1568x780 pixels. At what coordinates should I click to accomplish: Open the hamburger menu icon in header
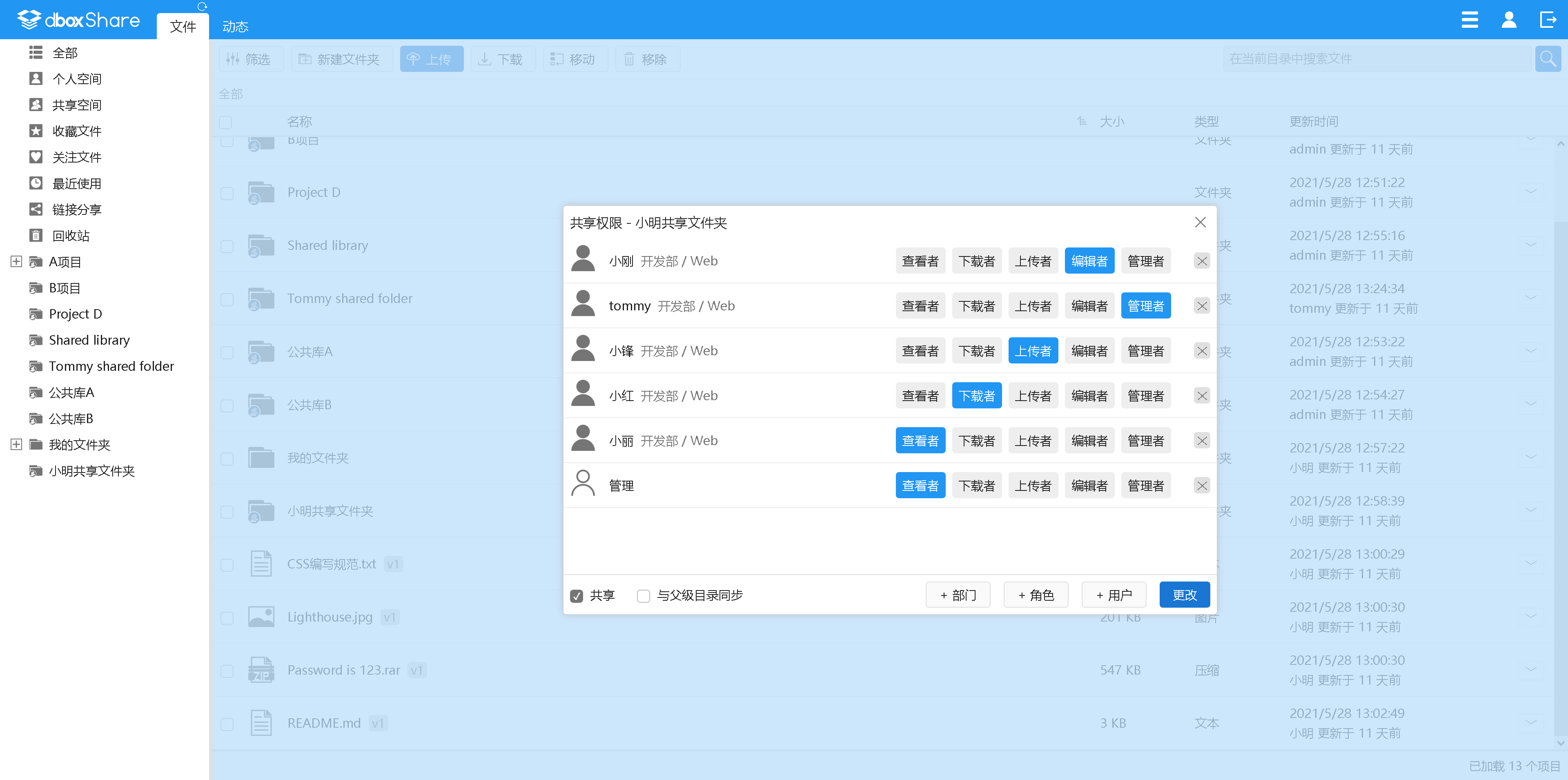click(x=1470, y=20)
